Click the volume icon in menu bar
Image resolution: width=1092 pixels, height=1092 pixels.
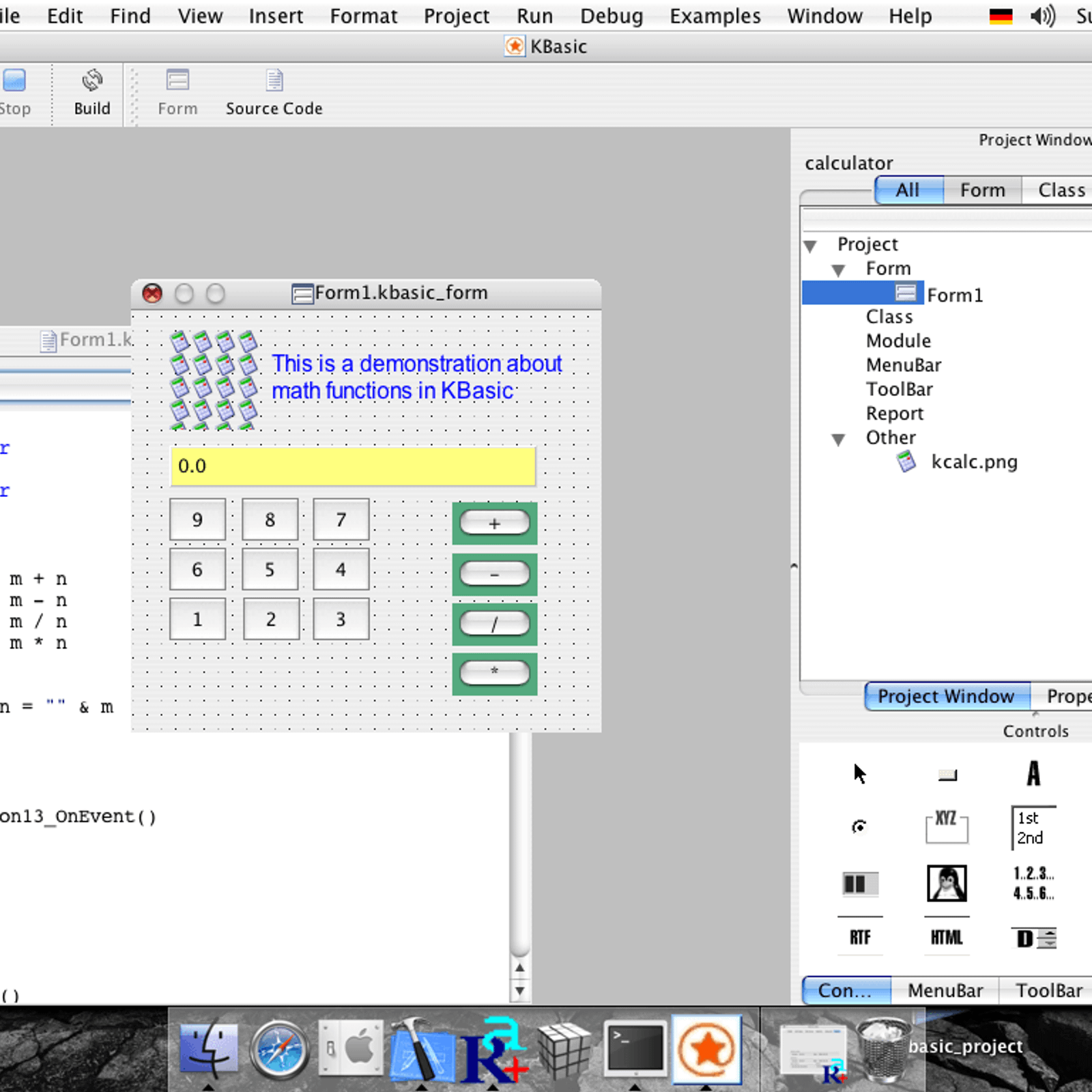[1043, 15]
